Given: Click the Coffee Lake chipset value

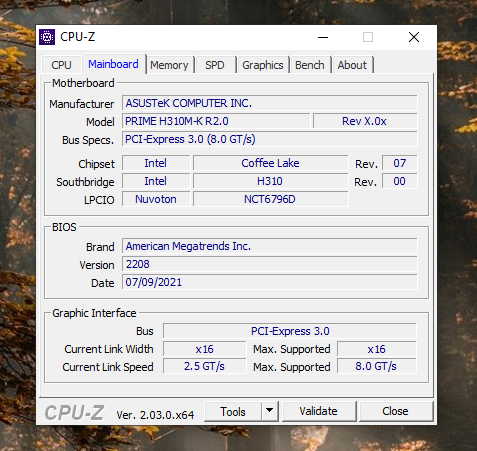Looking at the screenshot, I should (271, 163).
